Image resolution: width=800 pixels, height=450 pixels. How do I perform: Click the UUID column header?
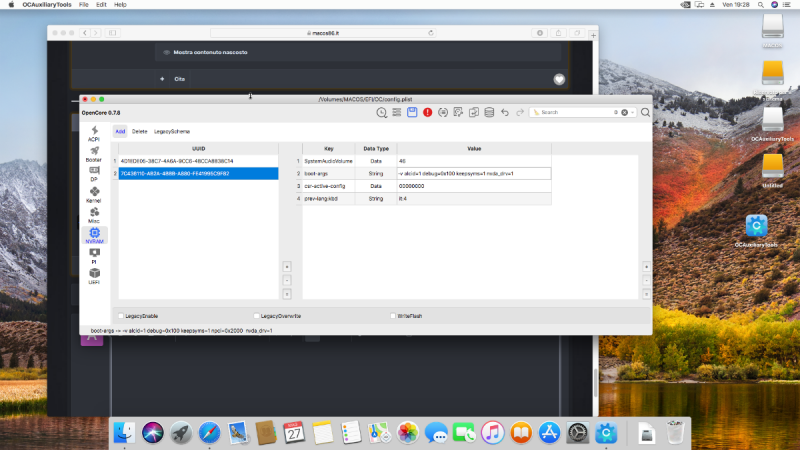pyautogui.click(x=198, y=148)
